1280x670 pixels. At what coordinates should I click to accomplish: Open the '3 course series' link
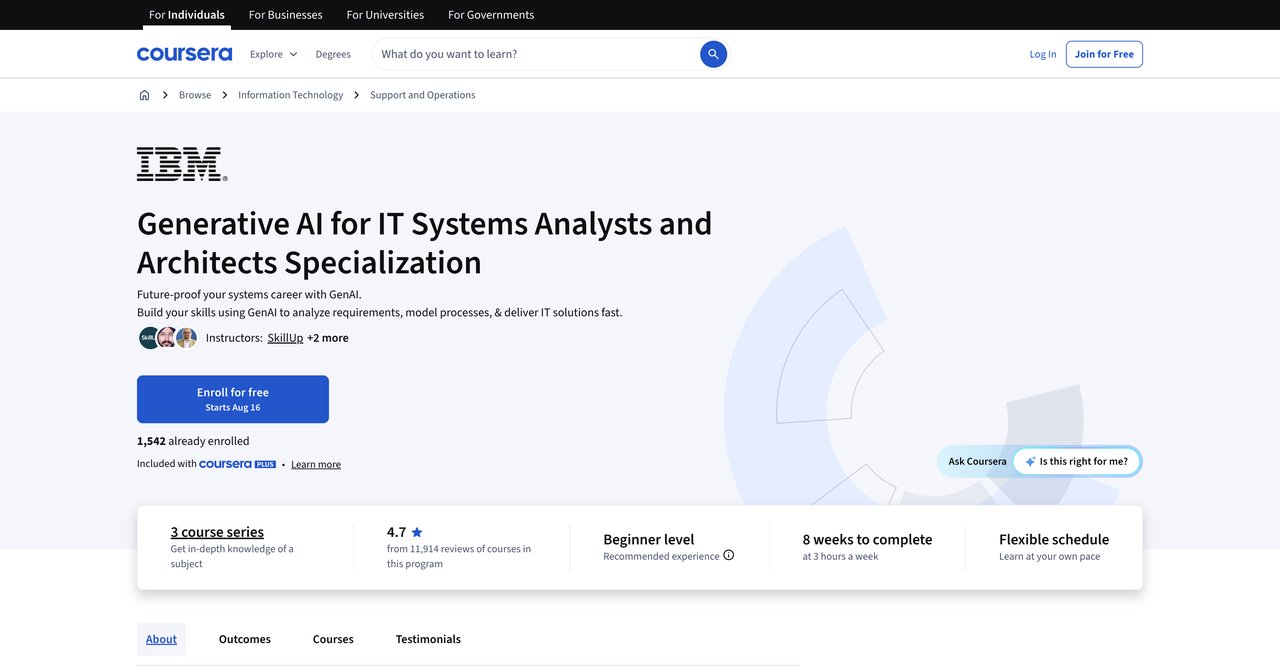(217, 532)
